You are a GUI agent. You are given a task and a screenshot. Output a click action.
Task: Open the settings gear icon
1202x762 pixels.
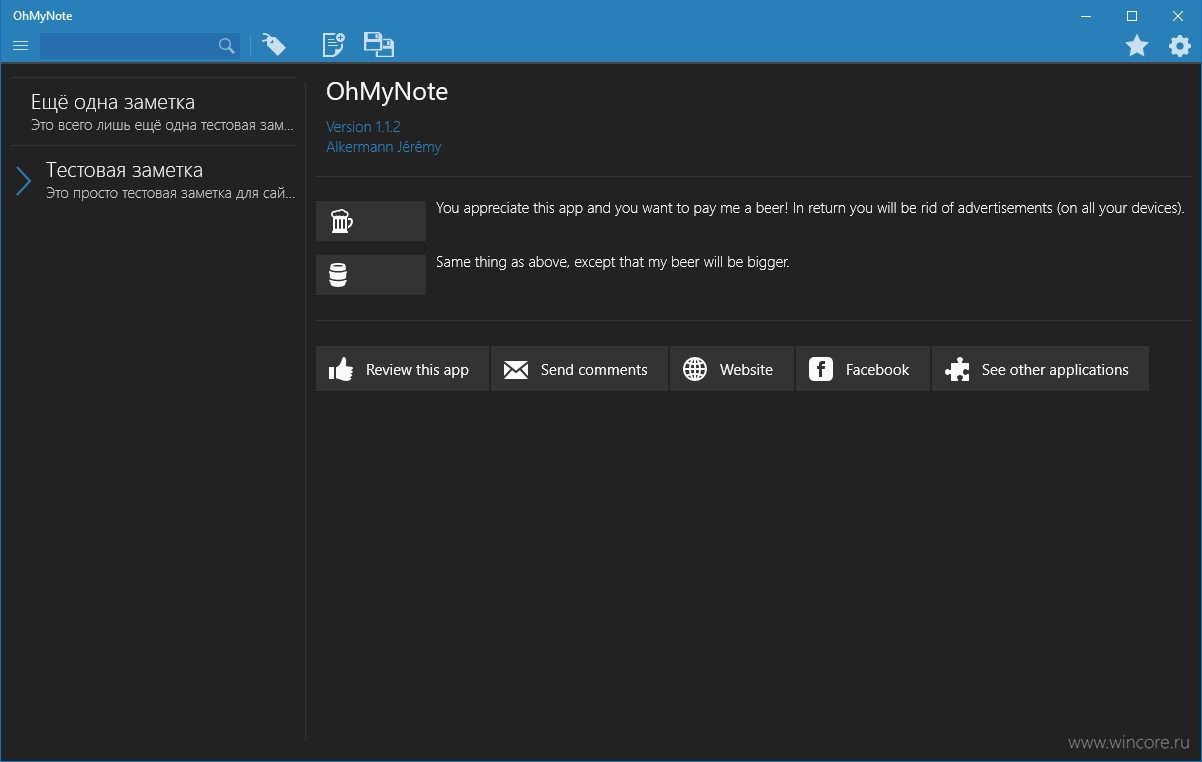(1180, 45)
